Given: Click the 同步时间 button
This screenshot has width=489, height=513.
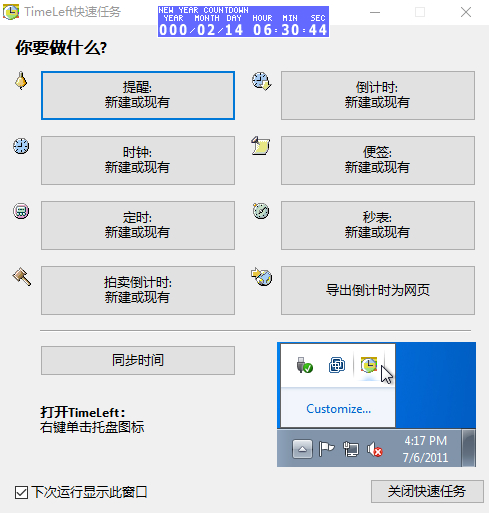Looking at the screenshot, I should [x=138, y=360].
